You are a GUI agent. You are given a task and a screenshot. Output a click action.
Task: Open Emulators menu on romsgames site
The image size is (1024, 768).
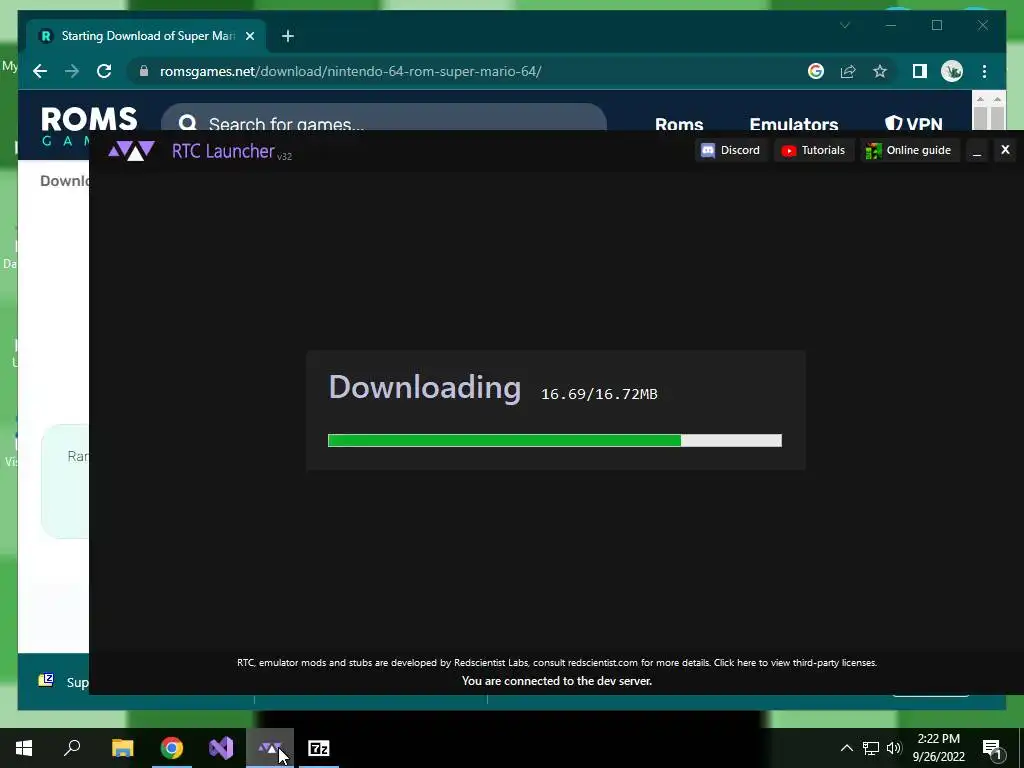793,123
